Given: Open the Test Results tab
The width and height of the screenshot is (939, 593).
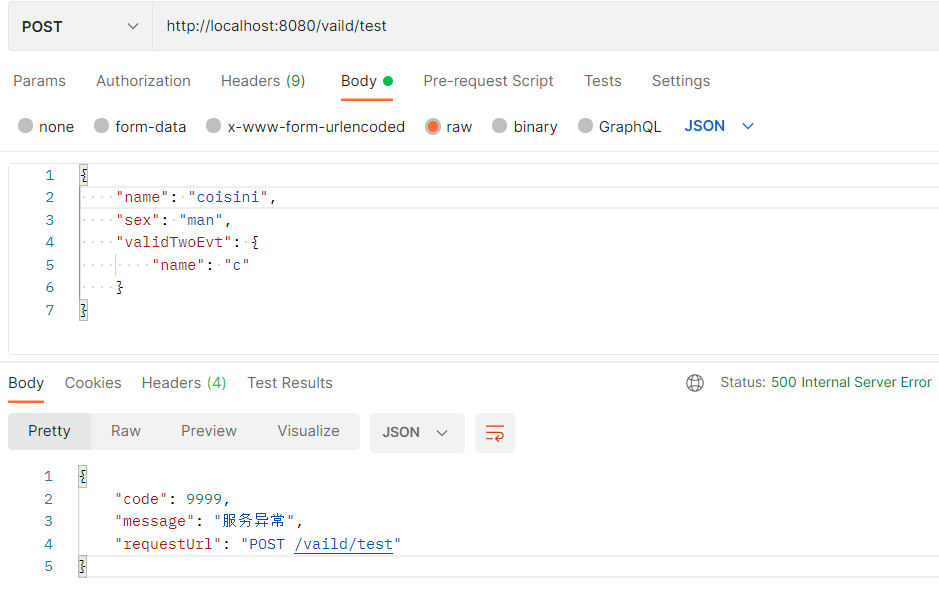Looking at the screenshot, I should tap(290, 383).
